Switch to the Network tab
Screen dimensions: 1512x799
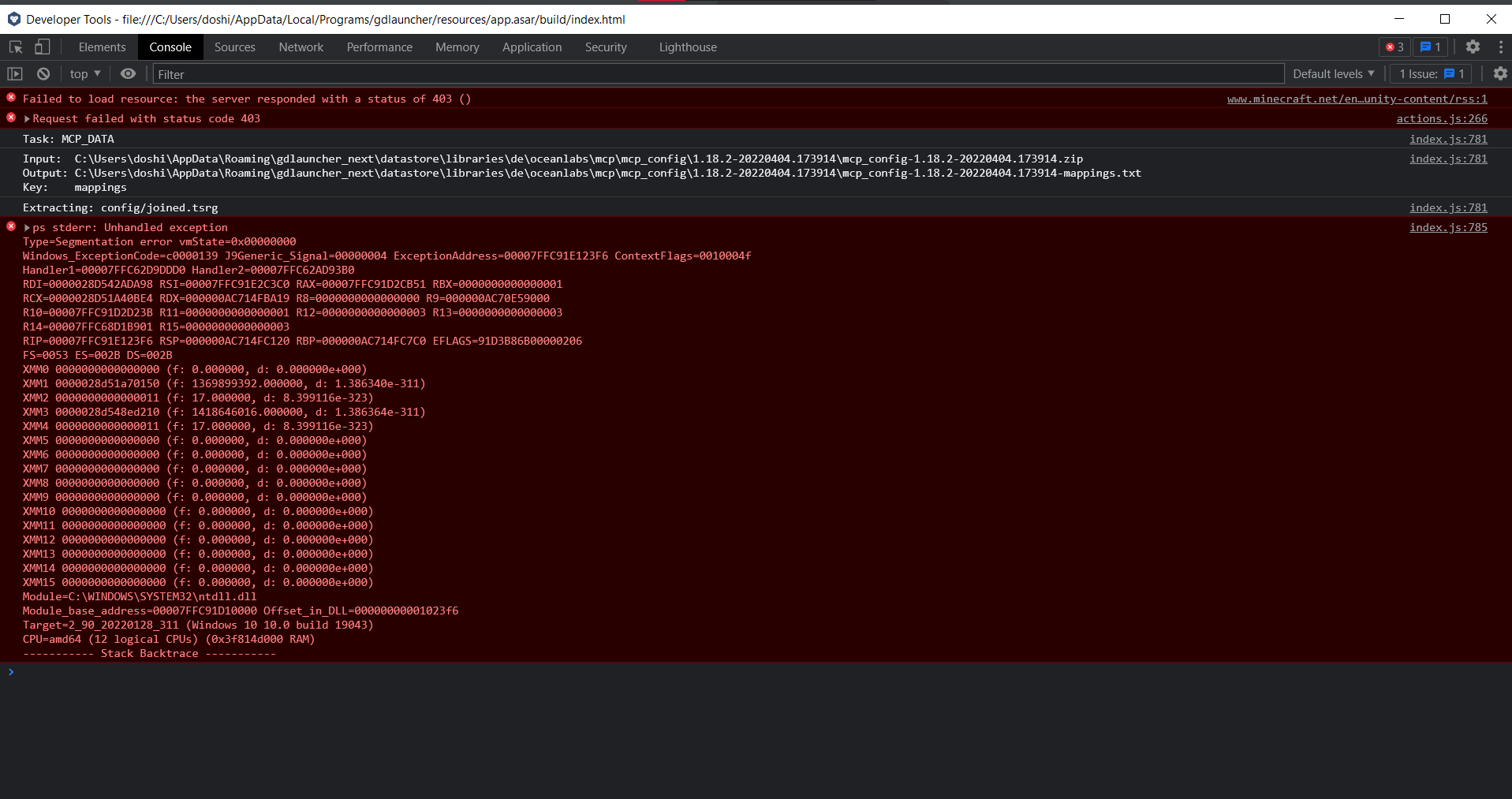tap(301, 47)
